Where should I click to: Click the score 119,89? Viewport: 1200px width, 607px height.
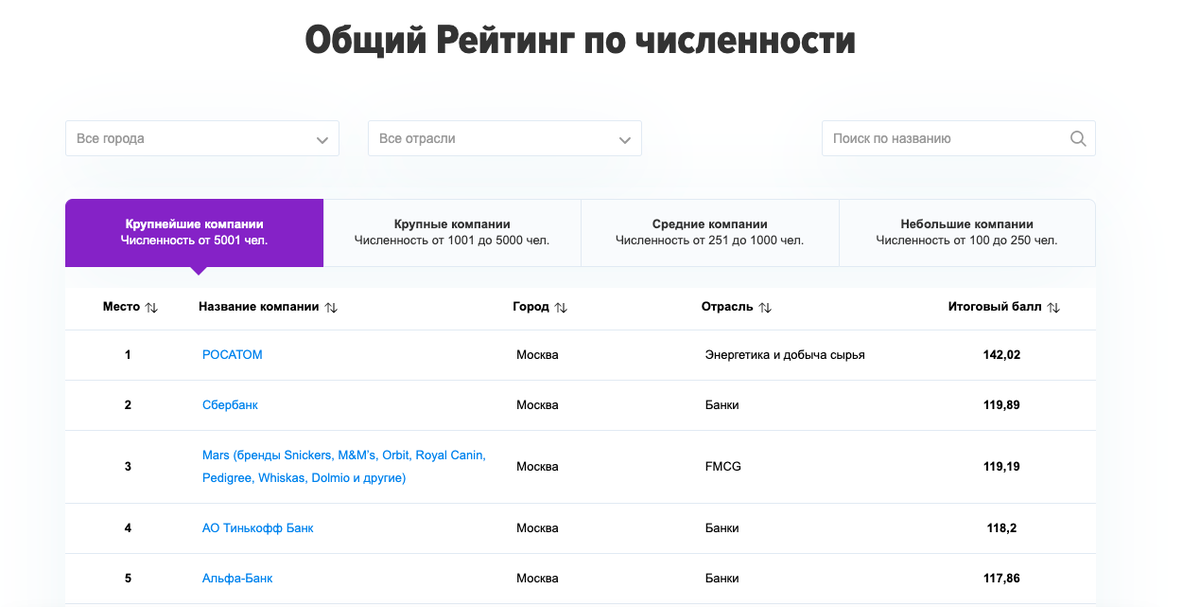(x=1001, y=405)
